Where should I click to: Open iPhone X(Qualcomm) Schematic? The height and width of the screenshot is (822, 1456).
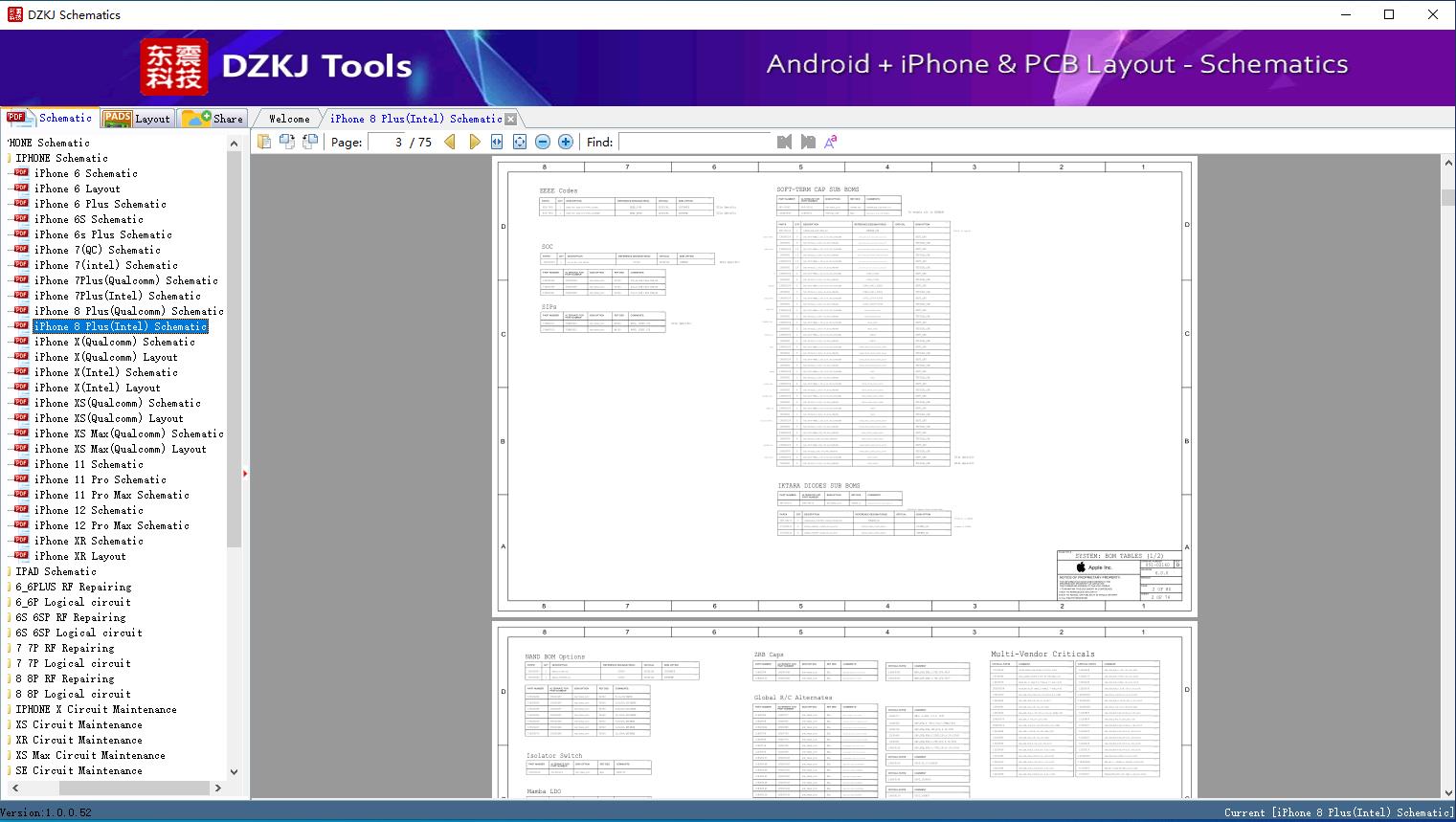click(x=115, y=342)
